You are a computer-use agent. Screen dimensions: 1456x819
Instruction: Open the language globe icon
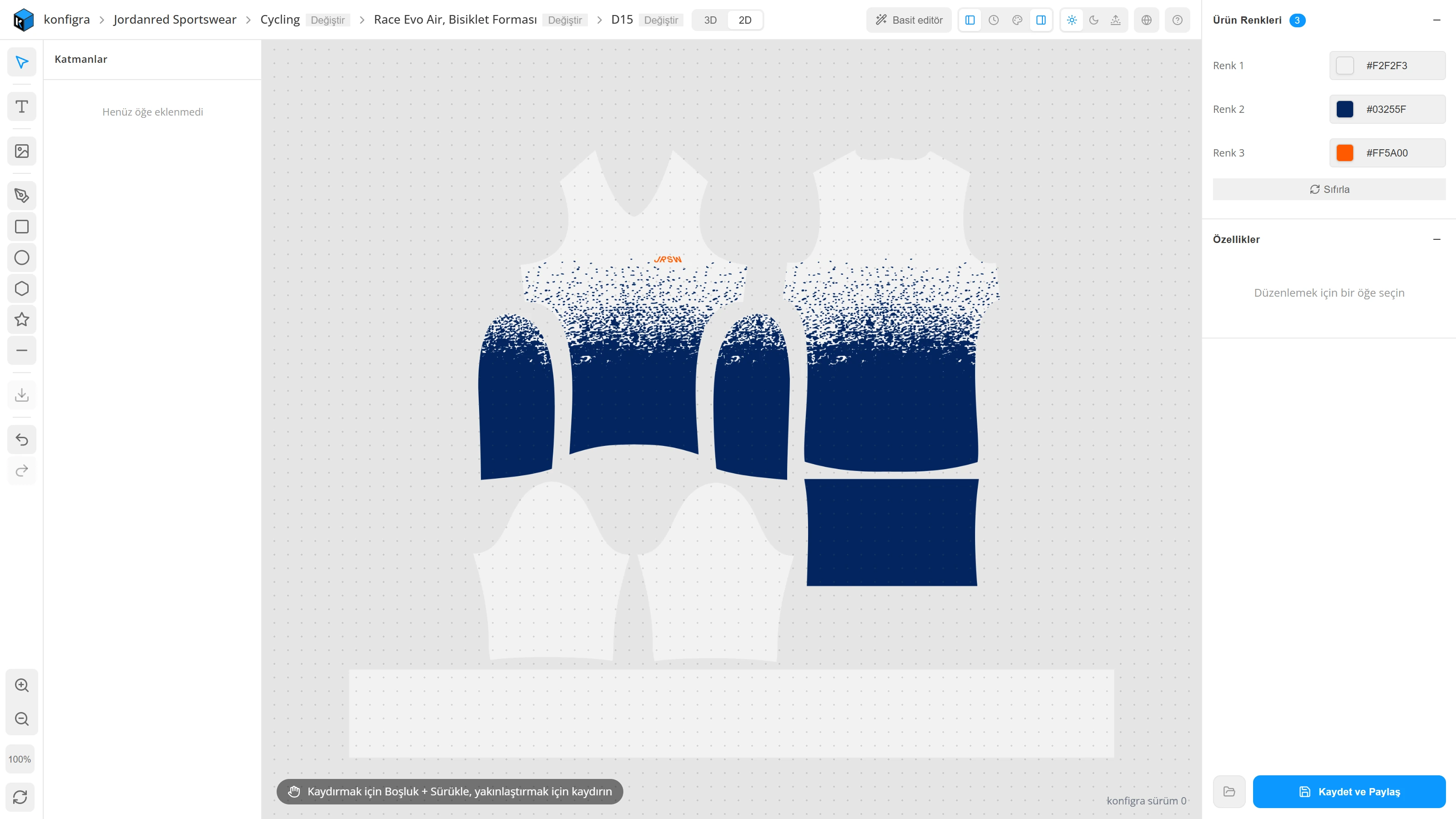point(1146,20)
